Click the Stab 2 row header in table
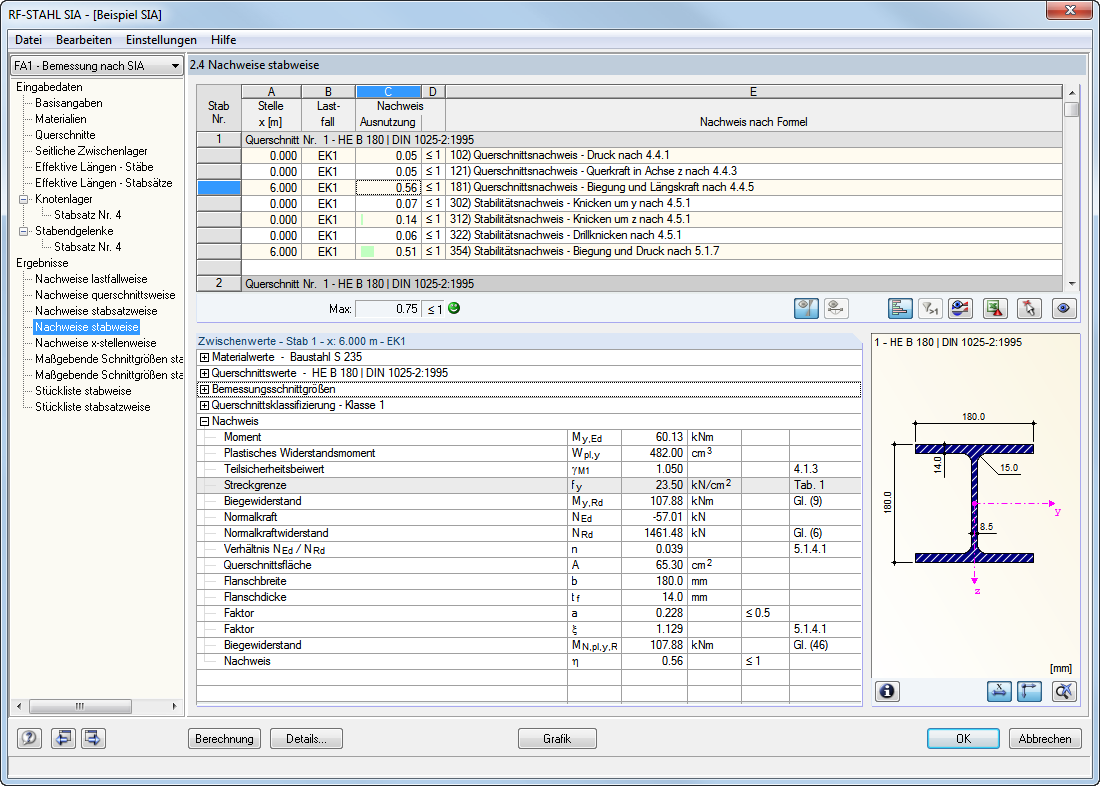 219,284
